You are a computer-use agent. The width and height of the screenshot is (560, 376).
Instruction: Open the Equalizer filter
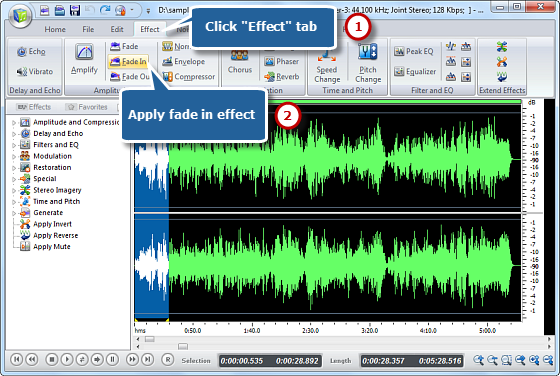[x=415, y=72]
